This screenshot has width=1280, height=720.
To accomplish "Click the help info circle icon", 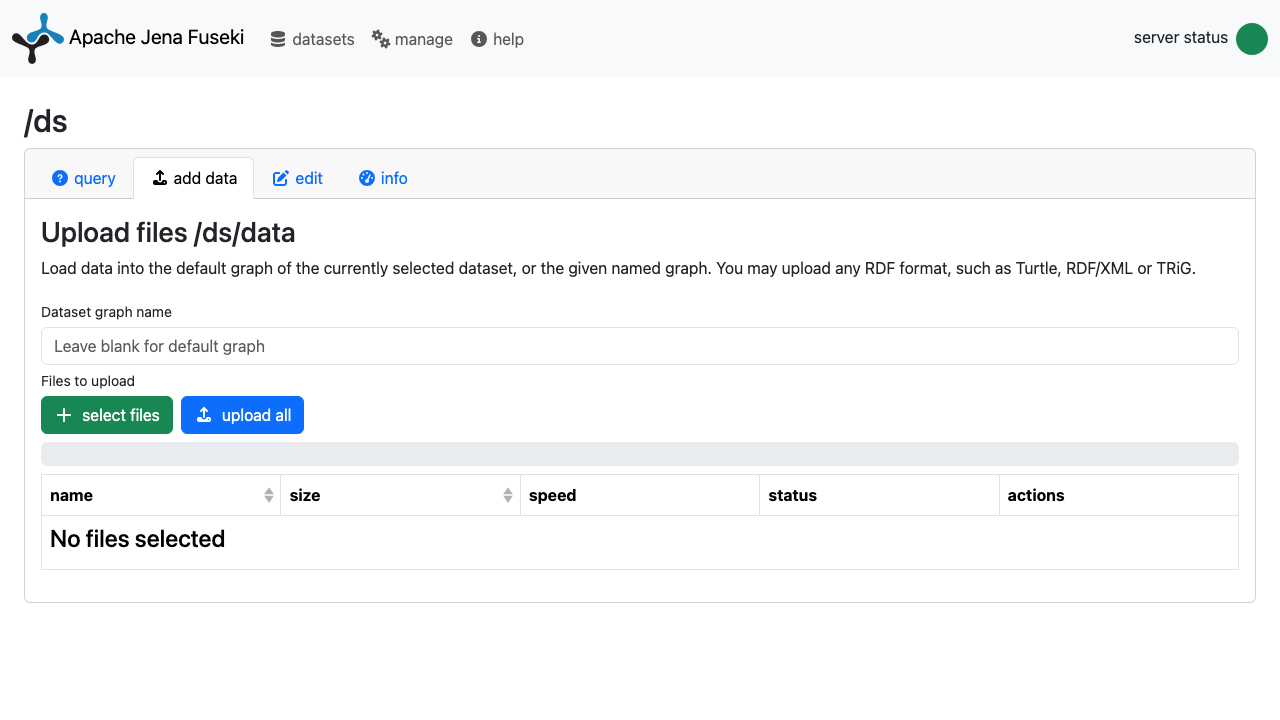I will click(479, 39).
